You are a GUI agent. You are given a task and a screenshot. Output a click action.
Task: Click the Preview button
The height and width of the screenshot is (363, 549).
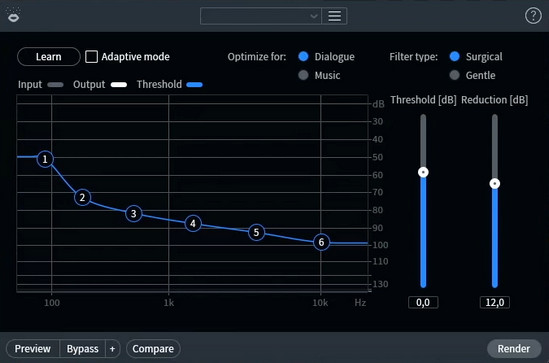click(33, 349)
